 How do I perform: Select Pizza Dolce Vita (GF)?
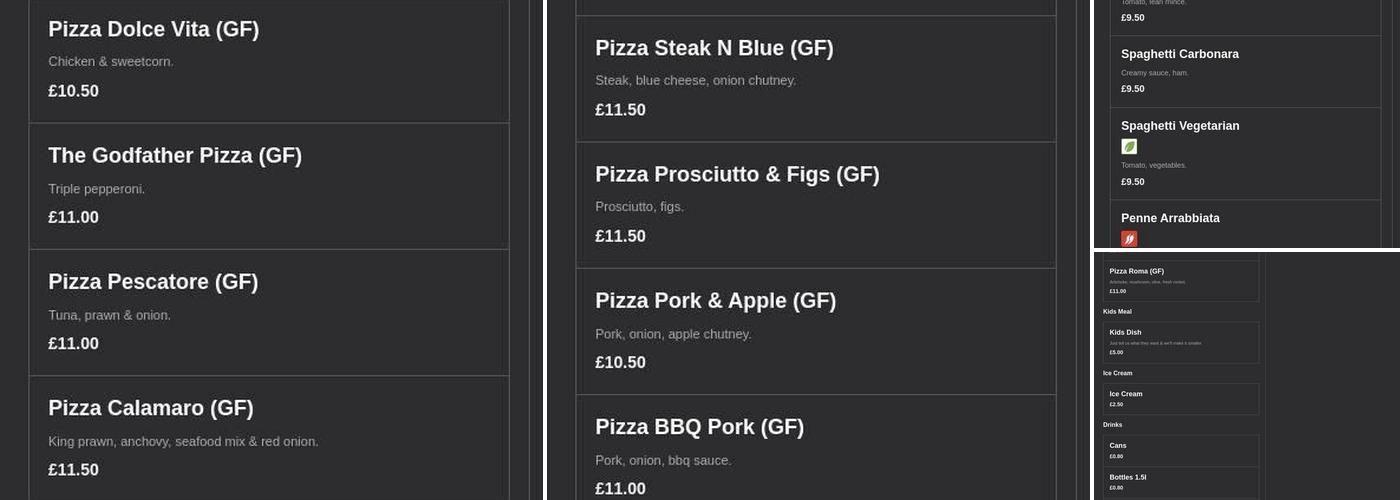(x=268, y=60)
